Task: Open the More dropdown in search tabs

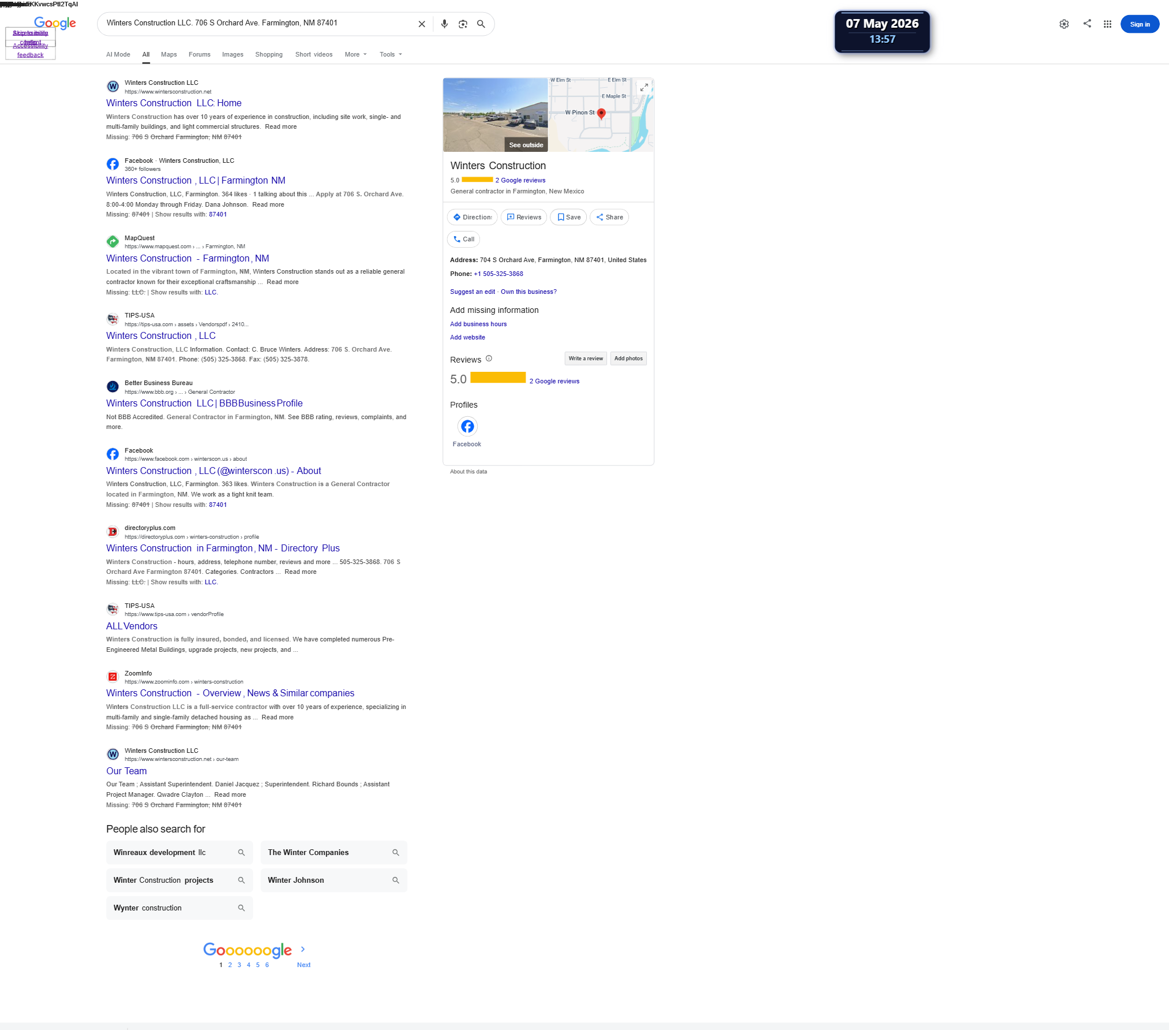Action: pos(356,54)
